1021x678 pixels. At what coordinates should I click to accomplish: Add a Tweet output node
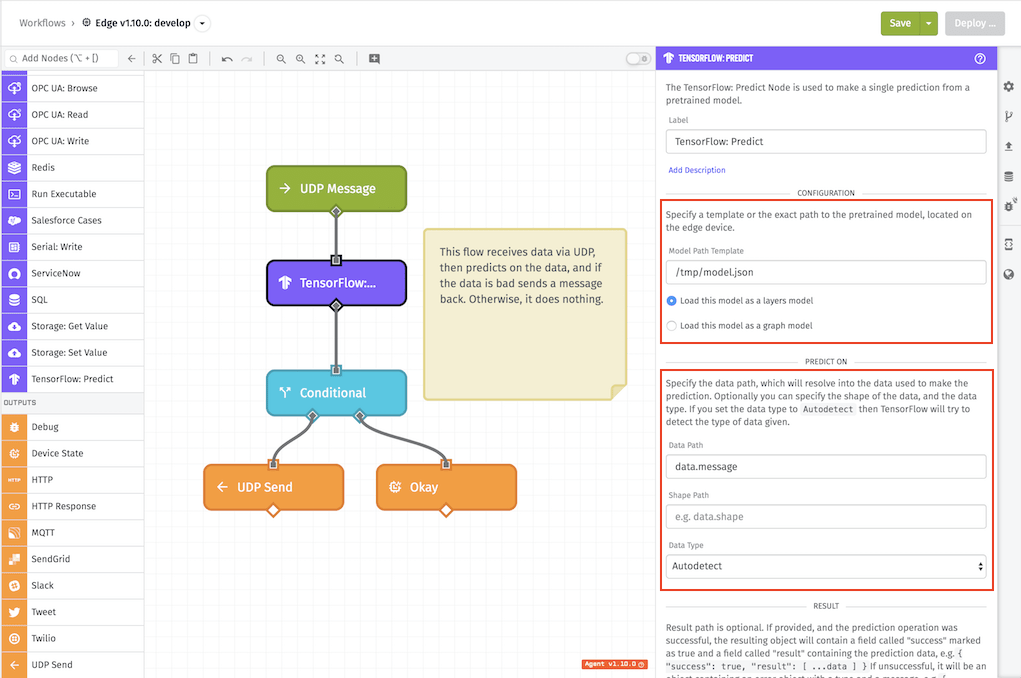[72, 612]
